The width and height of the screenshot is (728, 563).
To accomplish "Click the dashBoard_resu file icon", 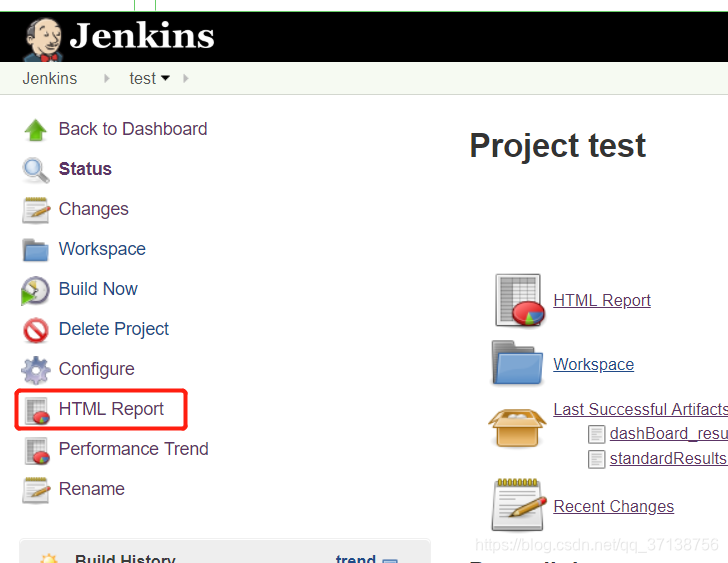I will (597, 434).
